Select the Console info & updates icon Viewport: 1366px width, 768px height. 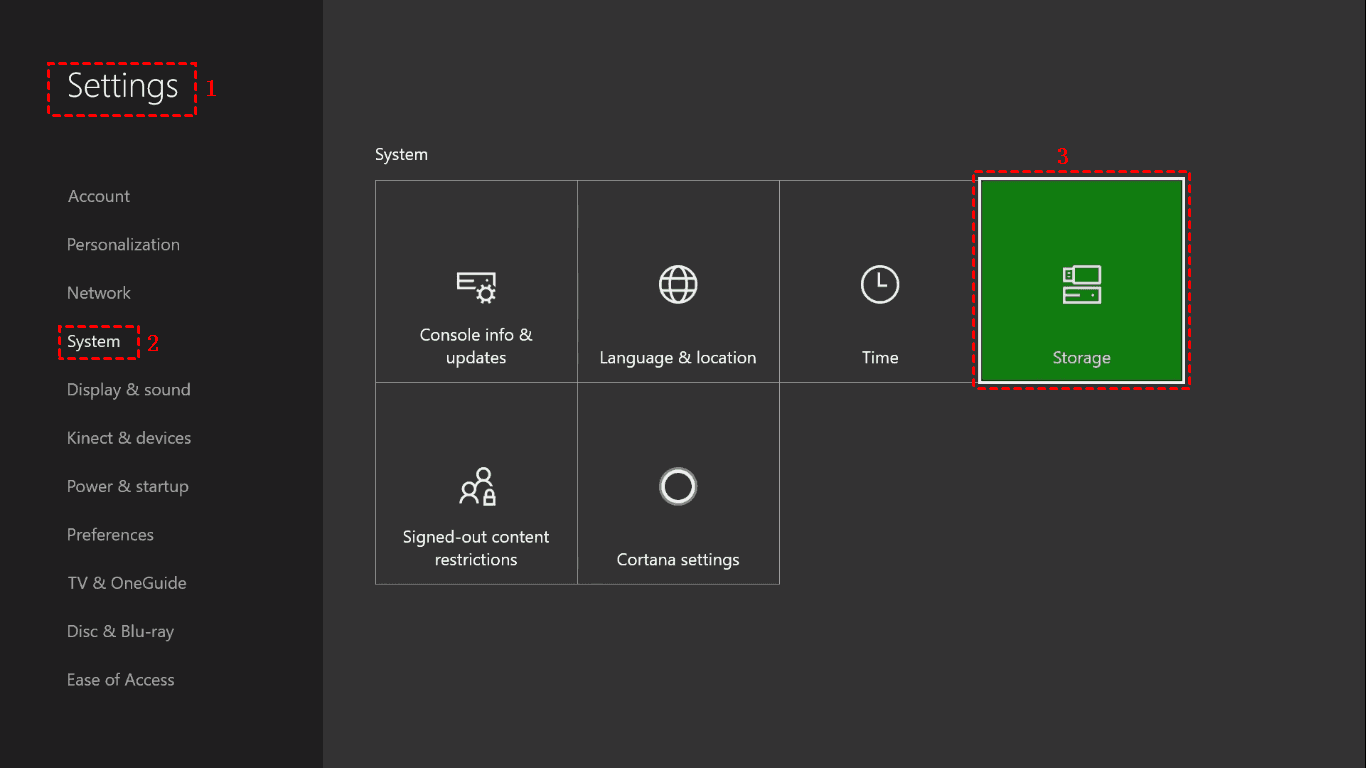point(476,284)
